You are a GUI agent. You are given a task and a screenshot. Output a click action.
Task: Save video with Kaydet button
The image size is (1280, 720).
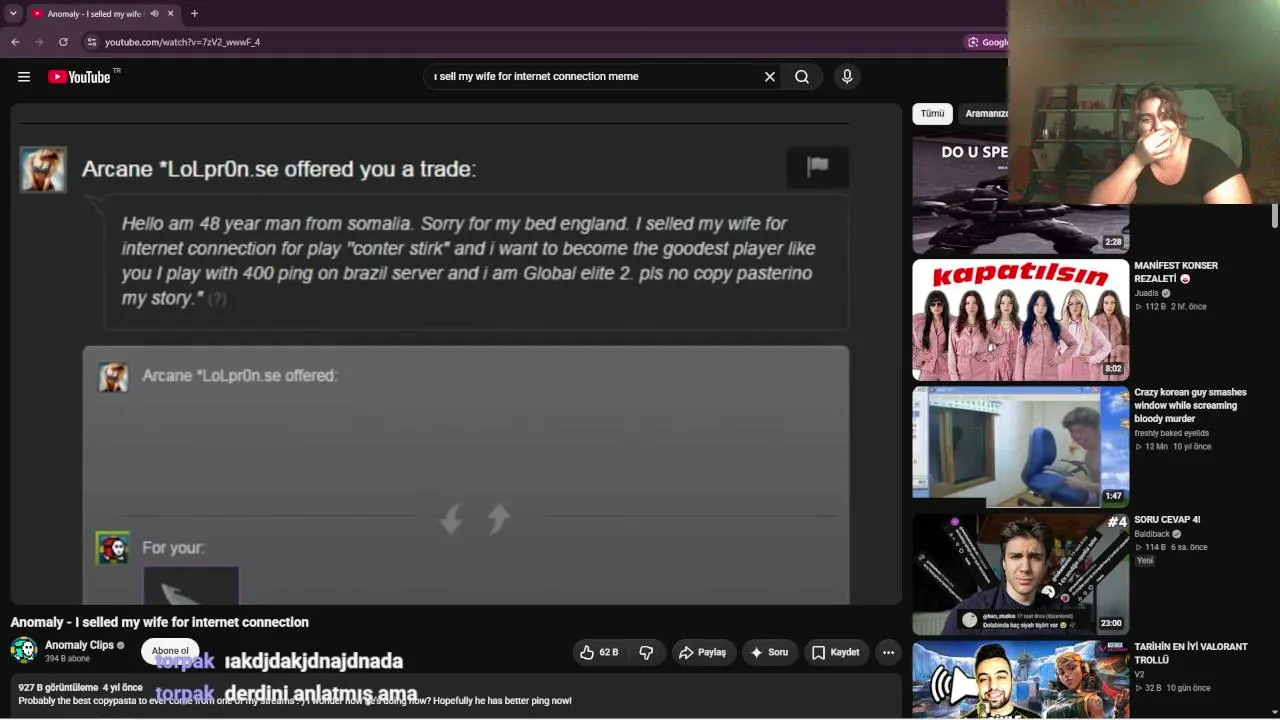pos(836,652)
